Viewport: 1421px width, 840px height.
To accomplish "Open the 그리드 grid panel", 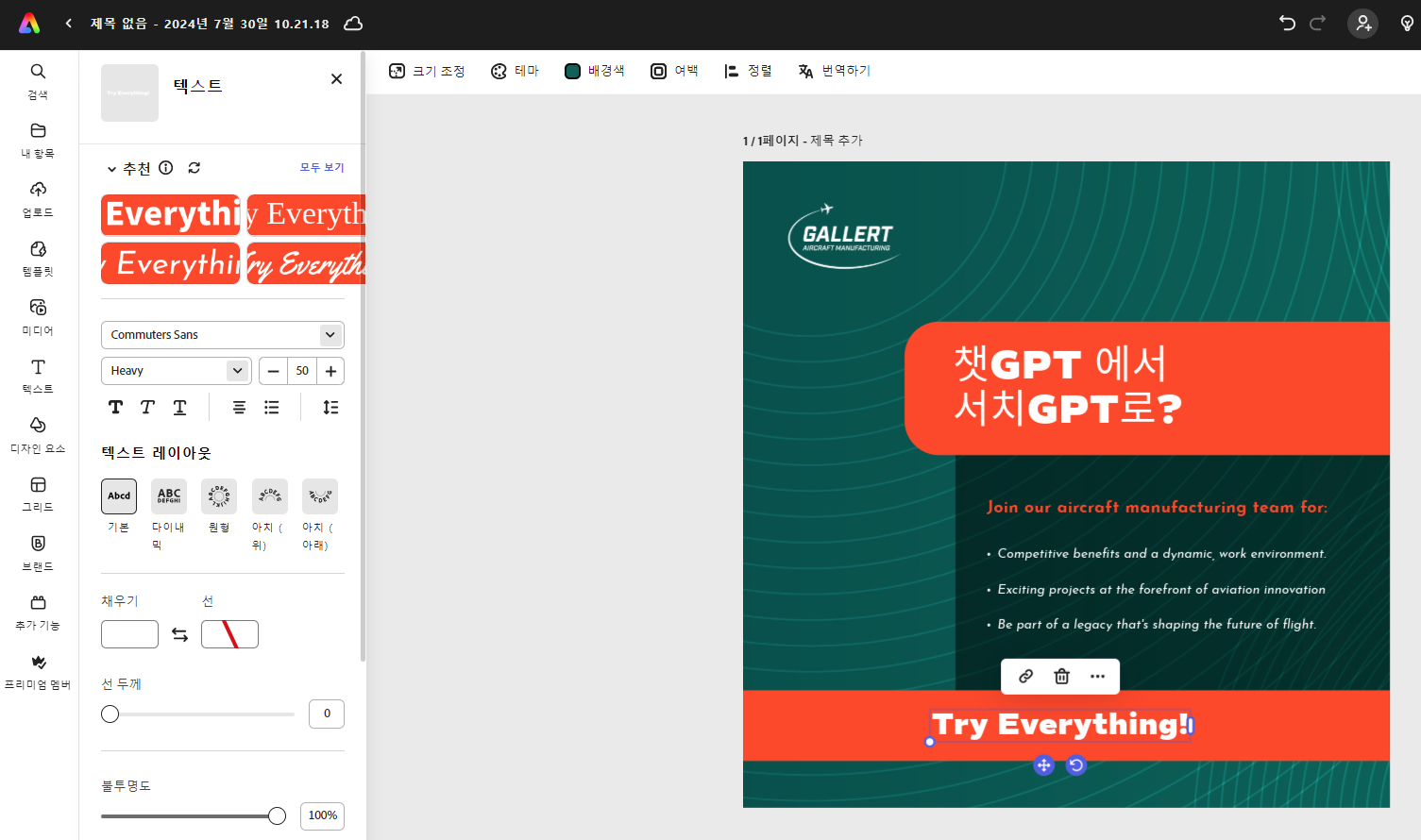I will (38, 494).
